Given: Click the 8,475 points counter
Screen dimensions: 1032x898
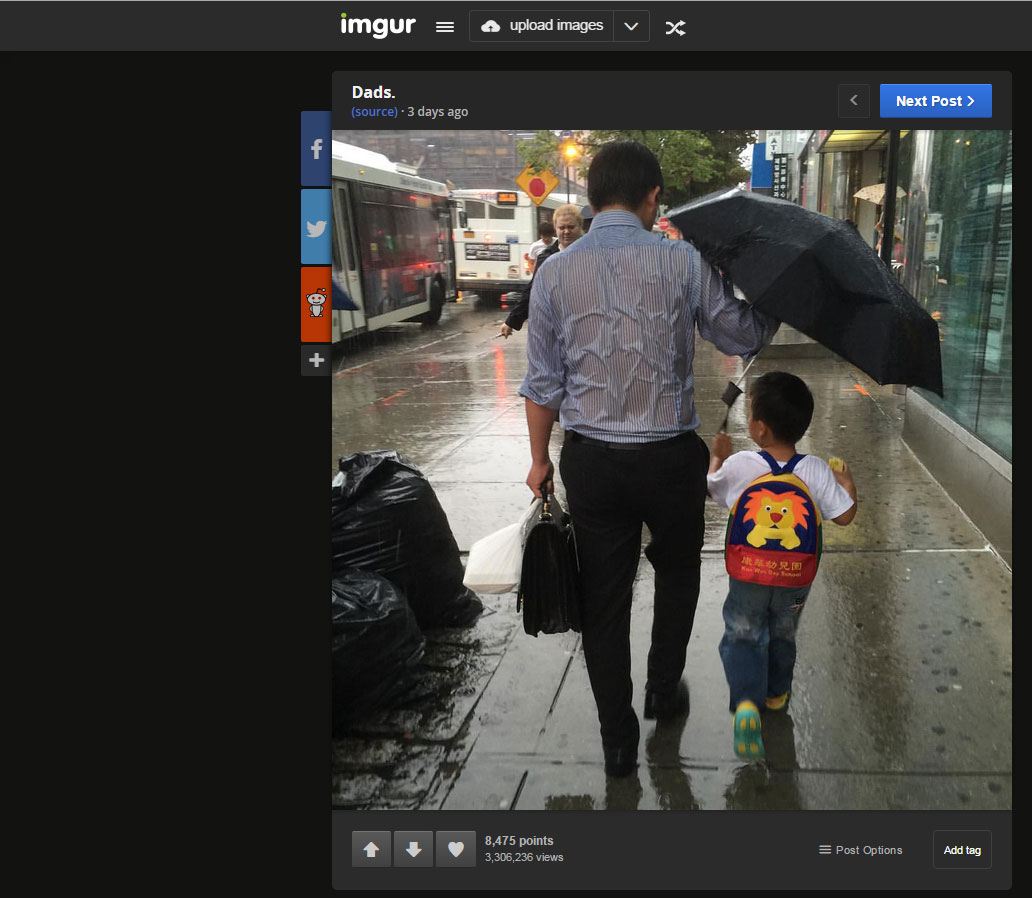Looking at the screenshot, I should (519, 840).
